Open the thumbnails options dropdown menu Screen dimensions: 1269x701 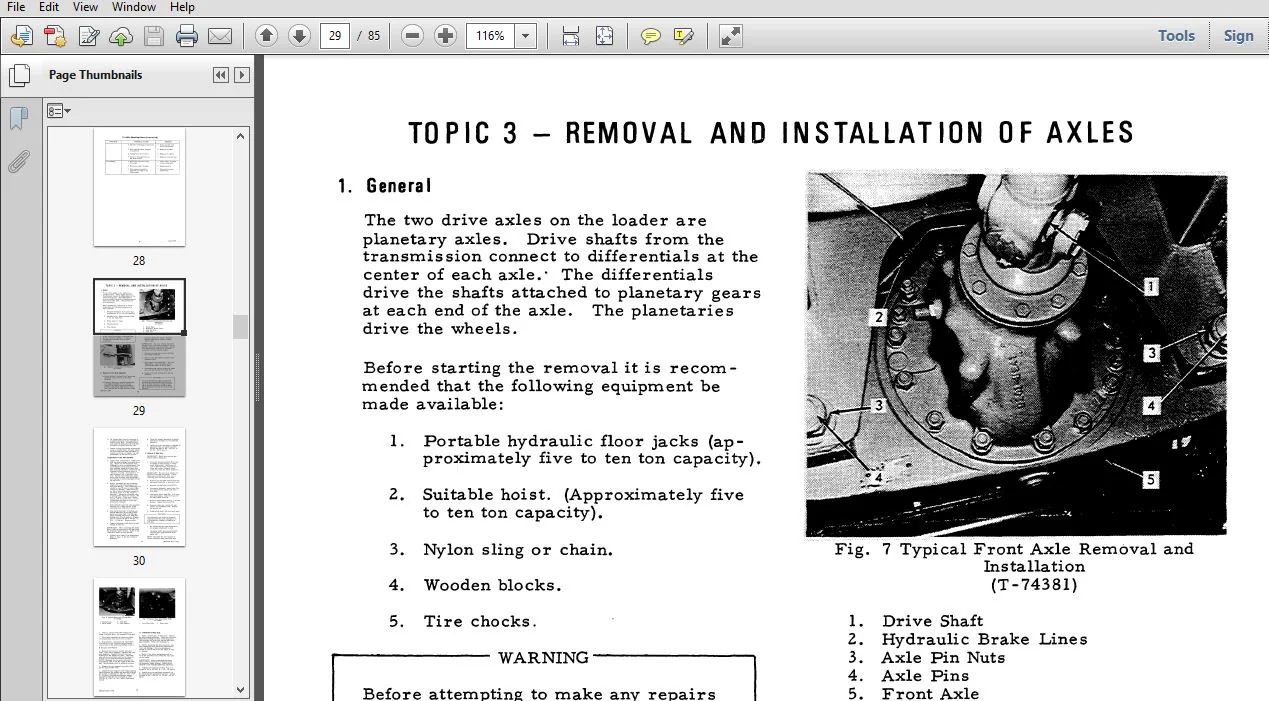point(59,111)
